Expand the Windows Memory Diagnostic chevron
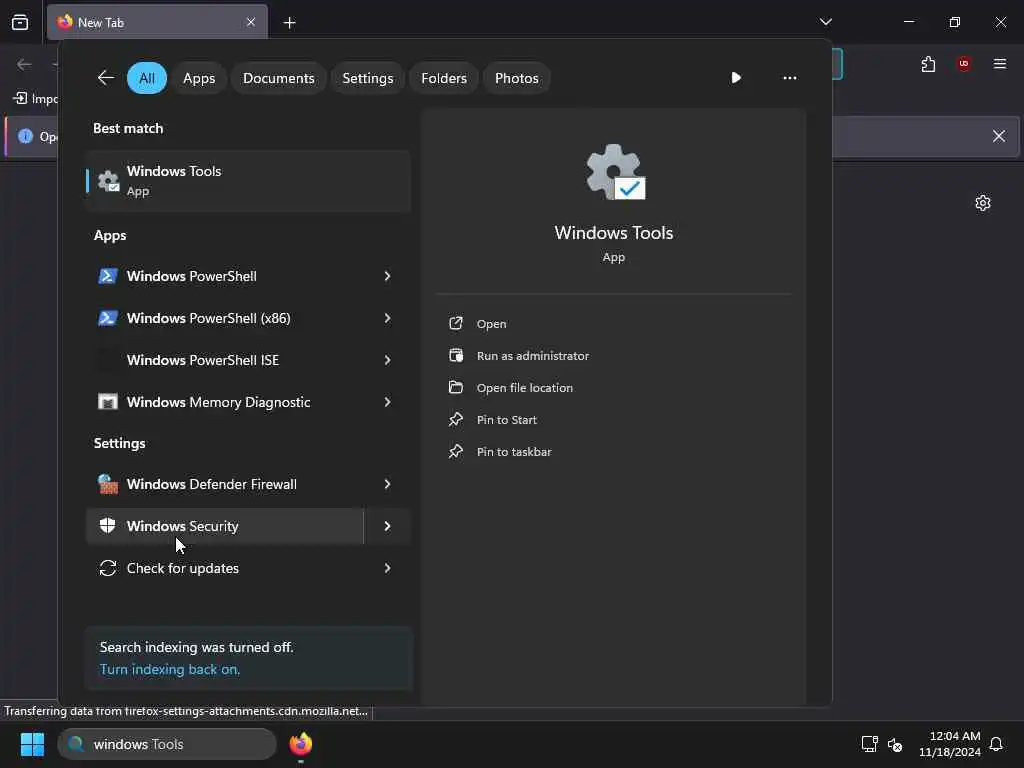 point(387,402)
